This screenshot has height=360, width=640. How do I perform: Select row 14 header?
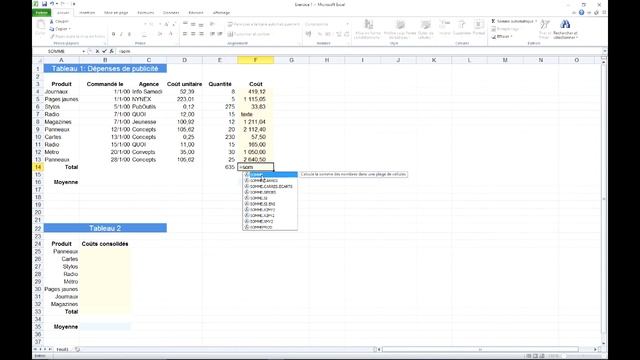[38, 167]
